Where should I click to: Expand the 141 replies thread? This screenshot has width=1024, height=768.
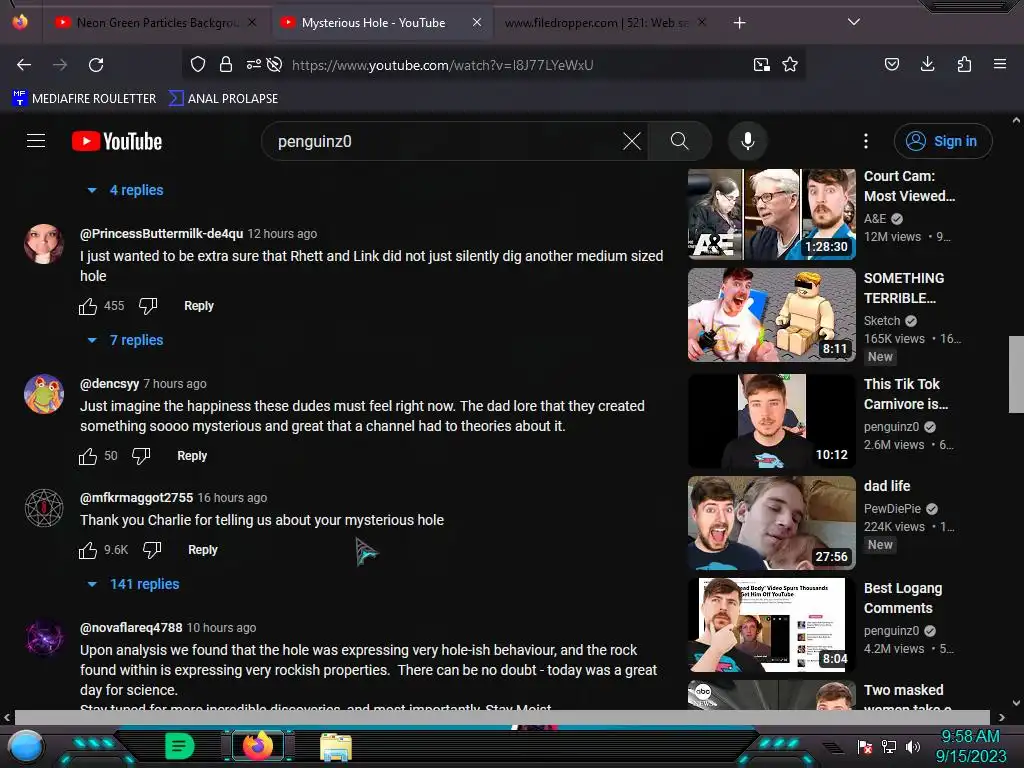133,584
